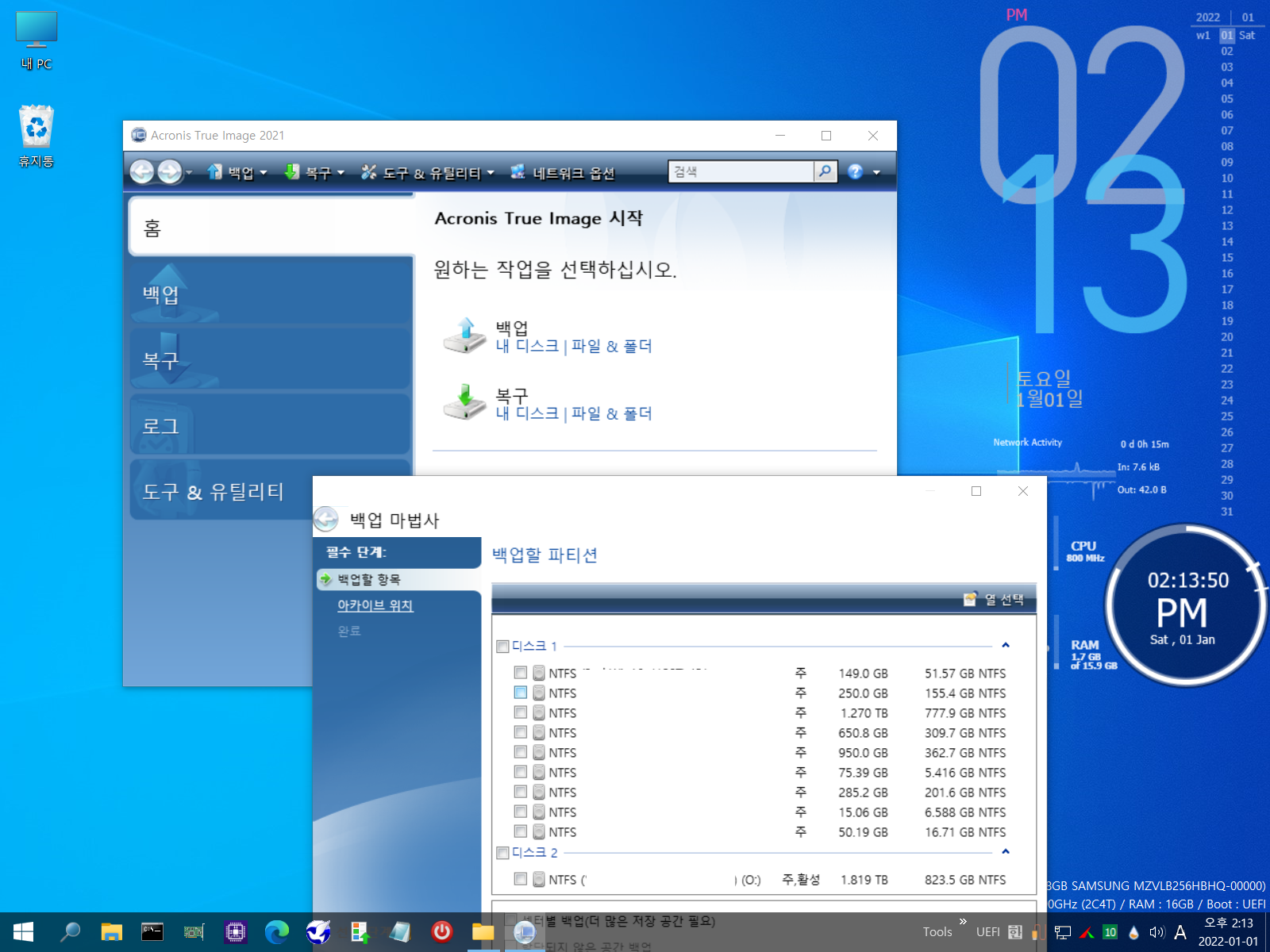The image size is (1270, 952).
Task: Click the recovery disk icon on start page
Action: pos(464,402)
